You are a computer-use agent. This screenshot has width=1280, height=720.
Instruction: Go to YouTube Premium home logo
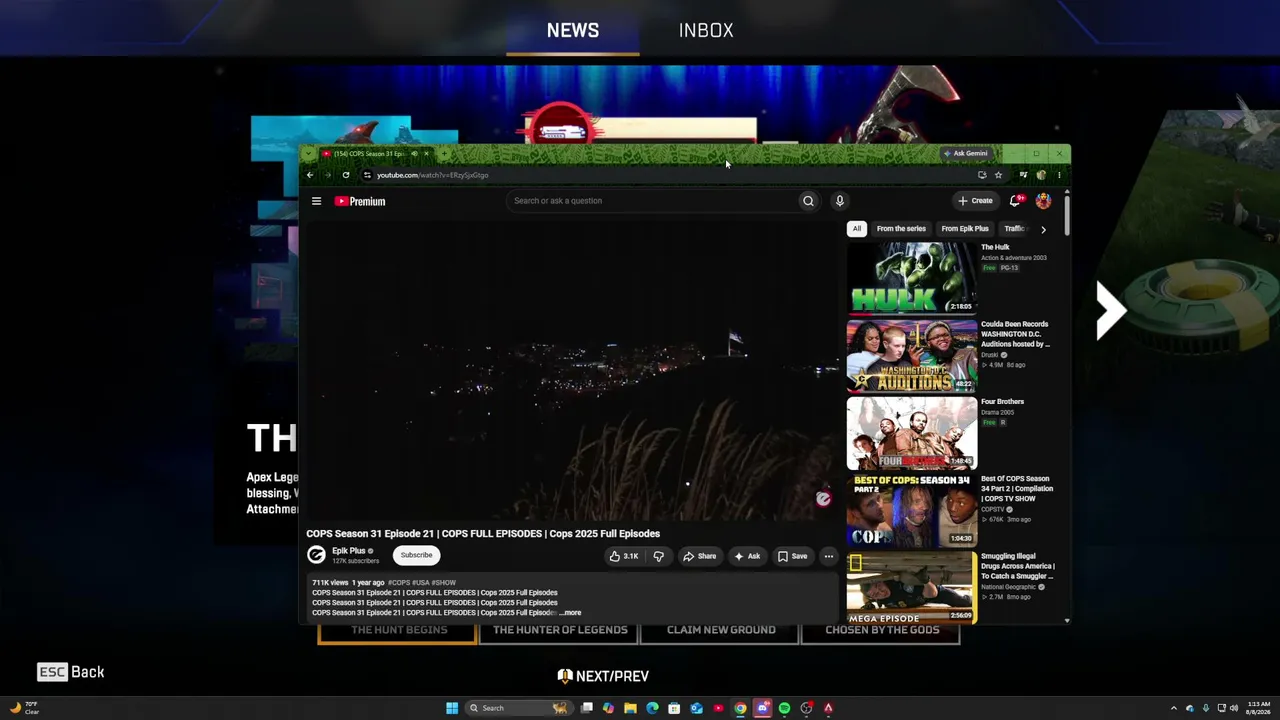pyautogui.click(x=360, y=201)
